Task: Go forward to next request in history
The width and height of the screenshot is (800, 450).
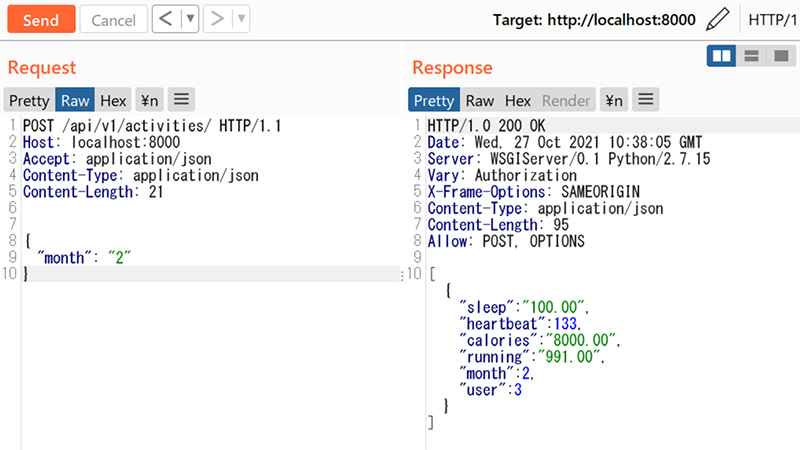Action: (x=217, y=19)
